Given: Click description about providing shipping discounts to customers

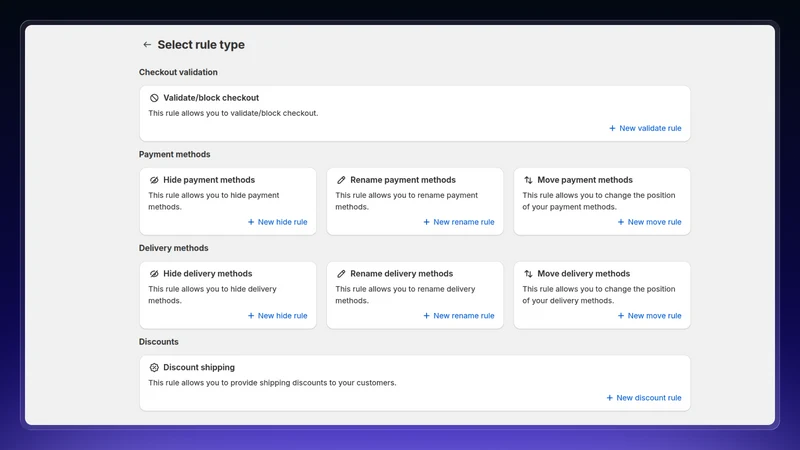Looking at the screenshot, I should 272,383.
